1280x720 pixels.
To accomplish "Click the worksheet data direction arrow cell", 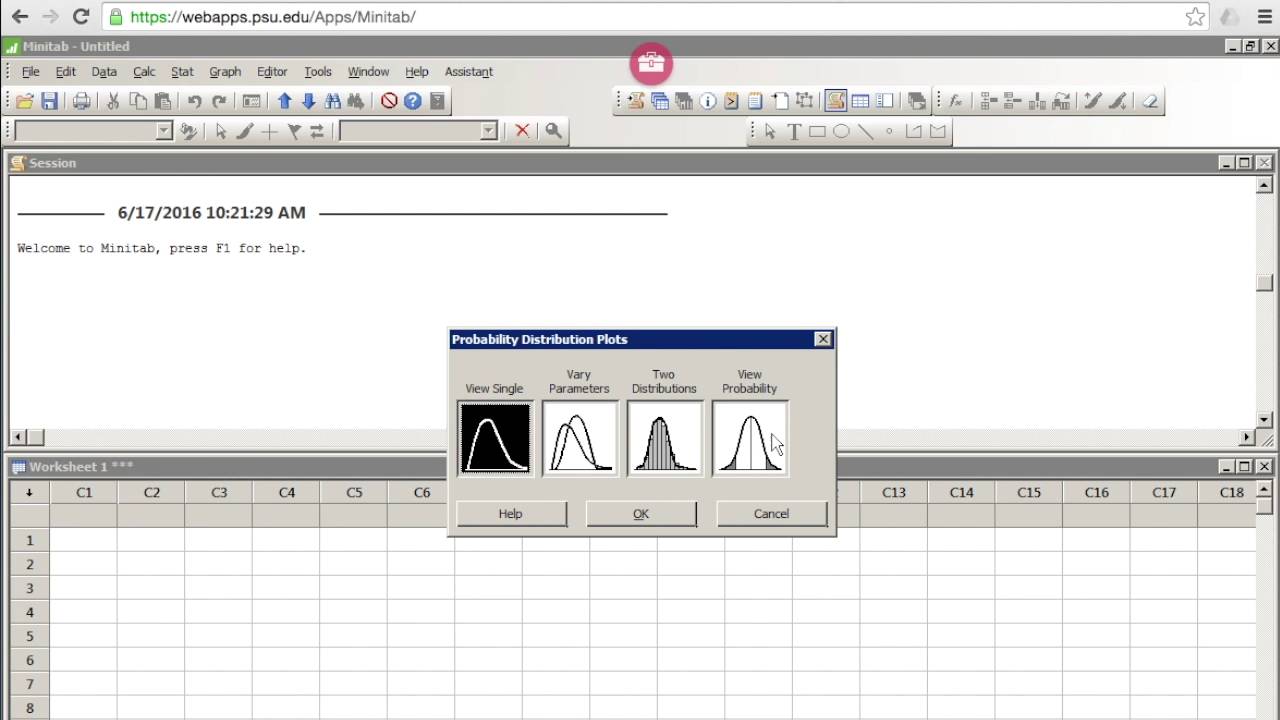I will tap(29, 492).
